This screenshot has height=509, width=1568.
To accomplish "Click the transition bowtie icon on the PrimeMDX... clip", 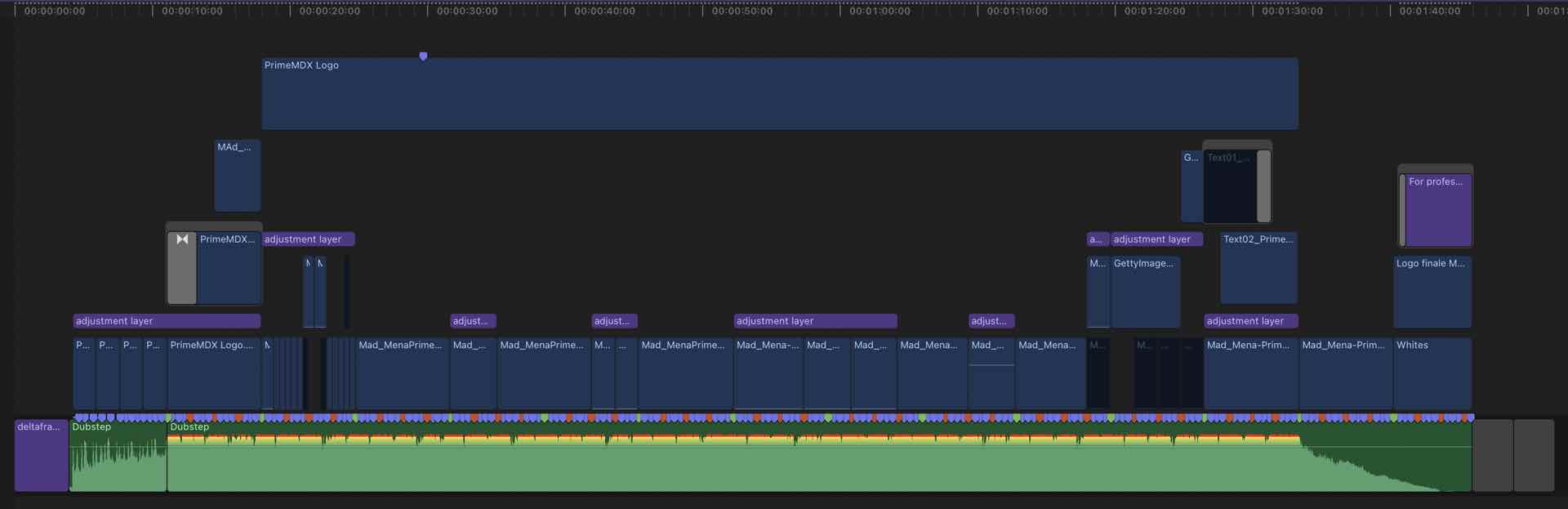I will (x=182, y=239).
